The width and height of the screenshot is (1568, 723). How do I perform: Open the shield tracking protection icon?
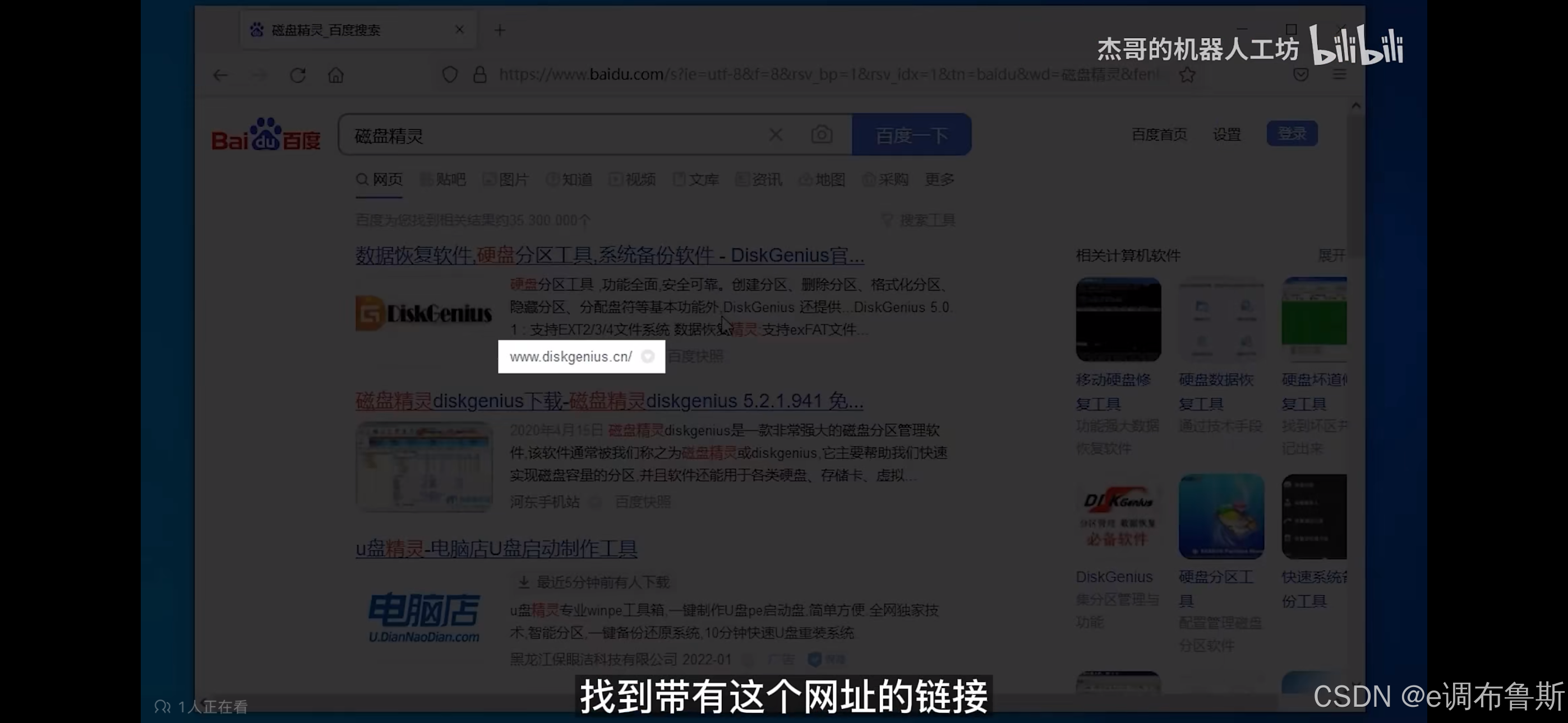[450, 75]
